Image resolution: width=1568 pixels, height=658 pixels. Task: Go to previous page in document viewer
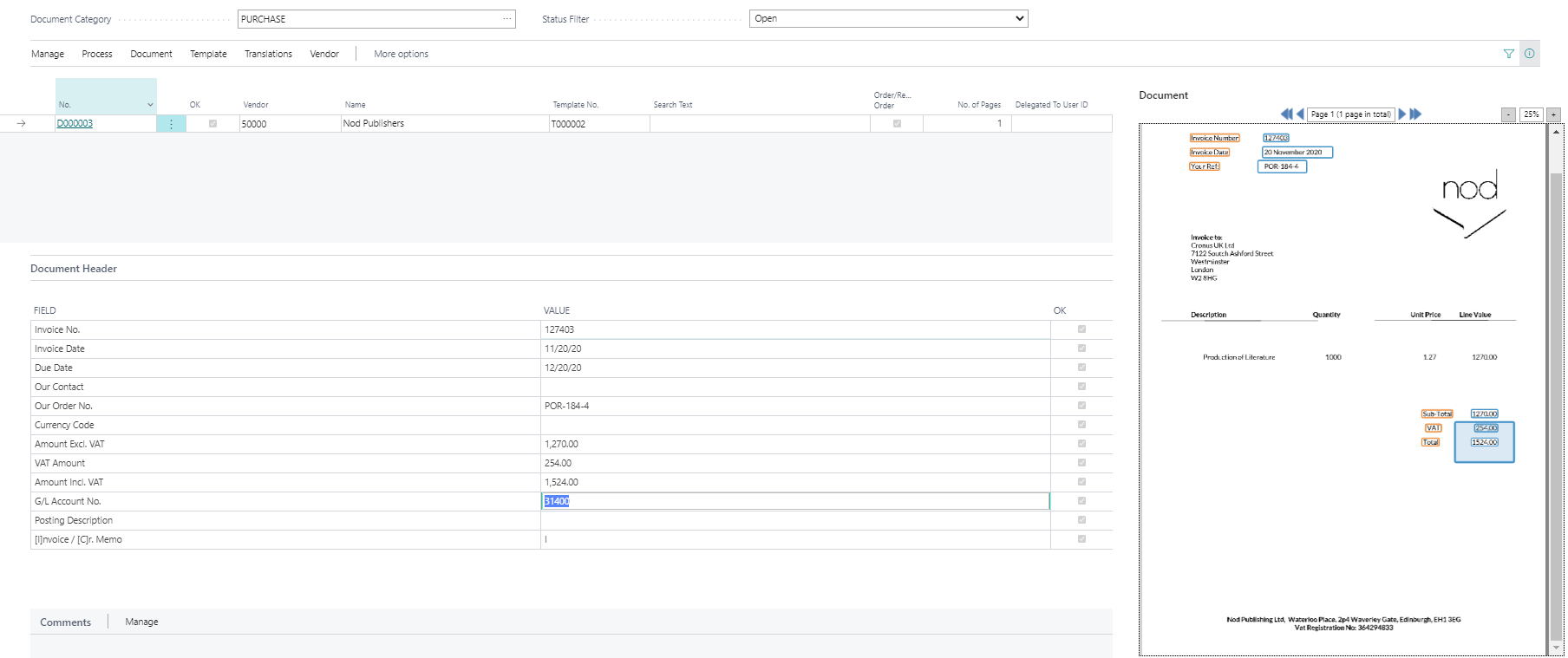coord(1300,114)
